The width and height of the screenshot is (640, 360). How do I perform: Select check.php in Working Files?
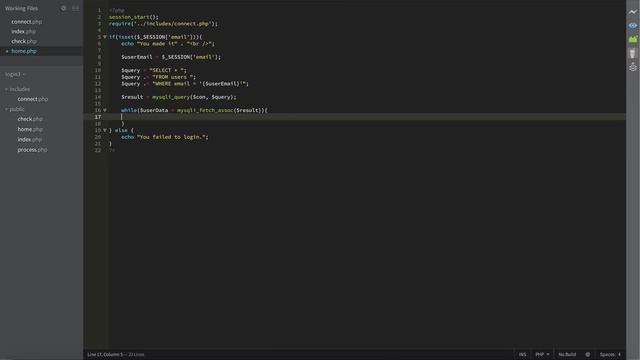click(24, 41)
